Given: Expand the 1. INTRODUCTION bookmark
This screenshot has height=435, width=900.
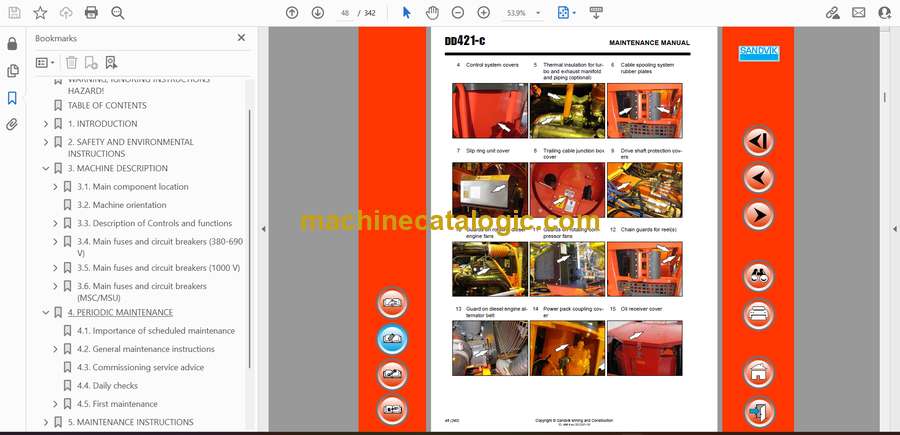Looking at the screenshot, I should [46, 124].
